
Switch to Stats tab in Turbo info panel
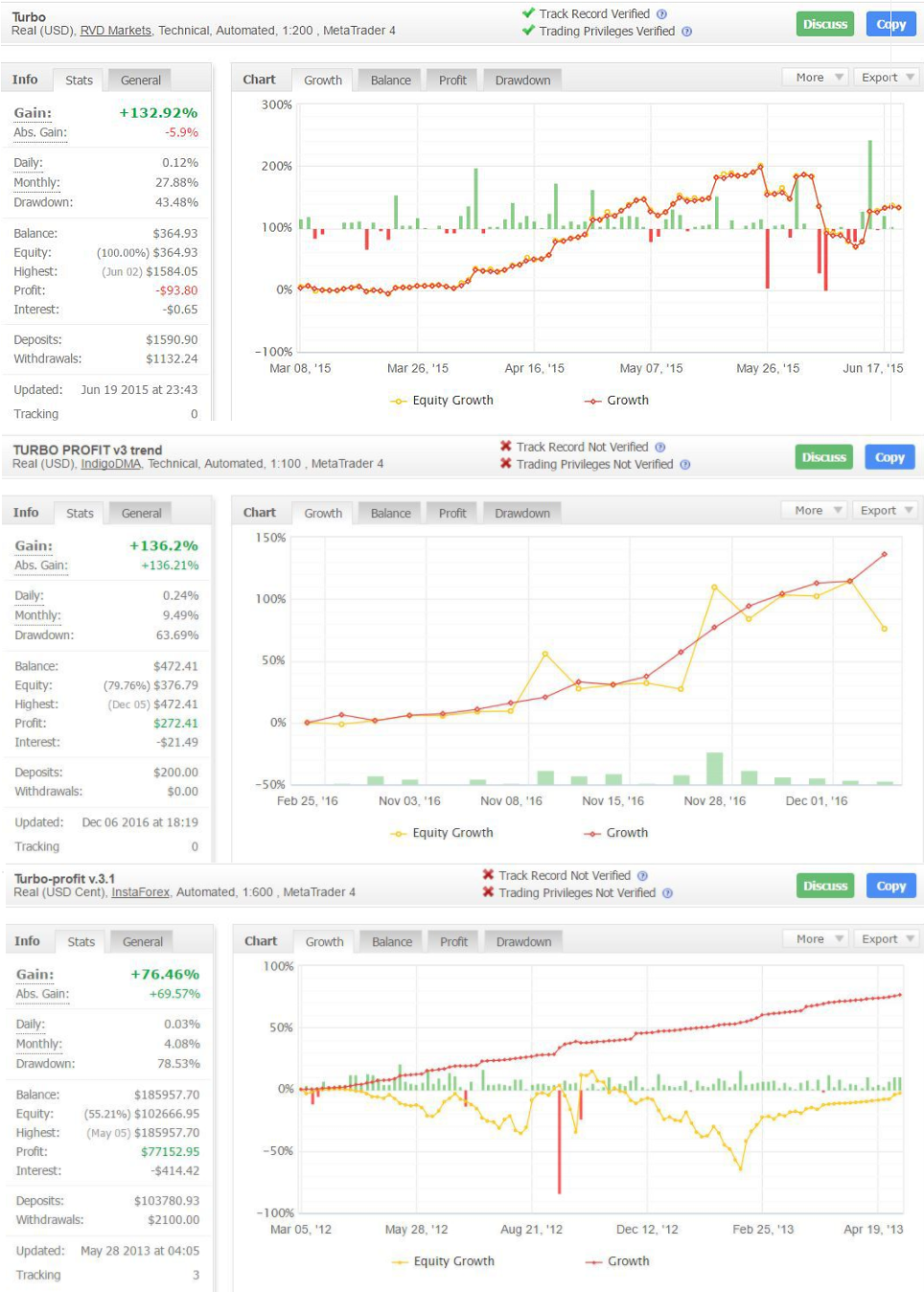tap(79, 81)
